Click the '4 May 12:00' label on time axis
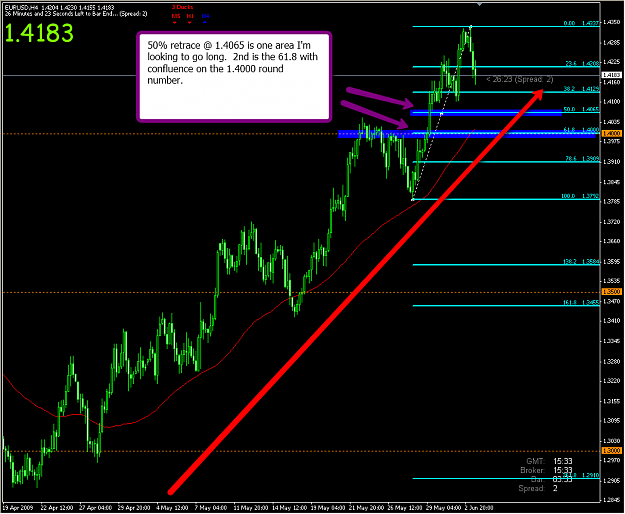625x514 pixels. (172, 508)
